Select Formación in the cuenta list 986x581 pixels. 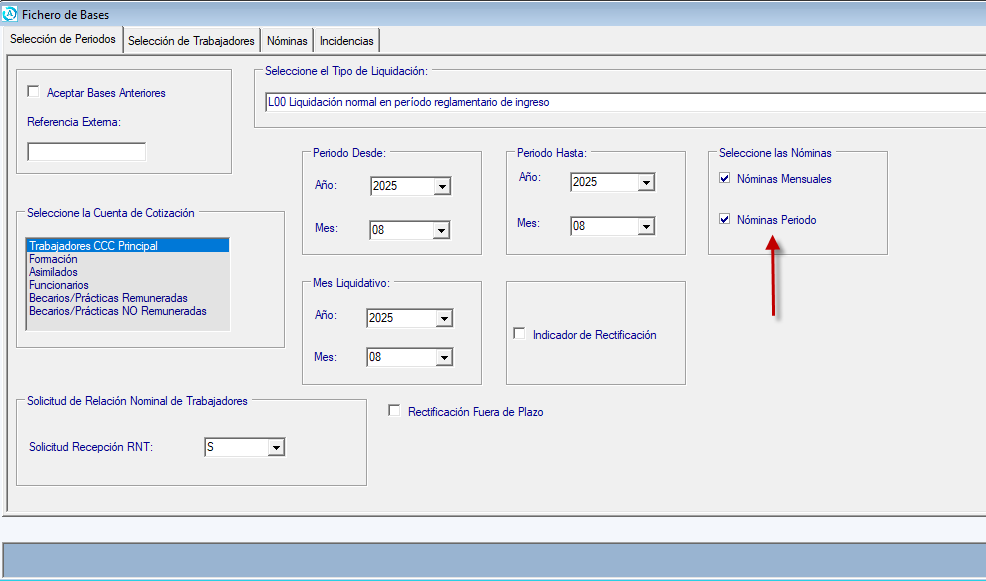coord(54,259)
